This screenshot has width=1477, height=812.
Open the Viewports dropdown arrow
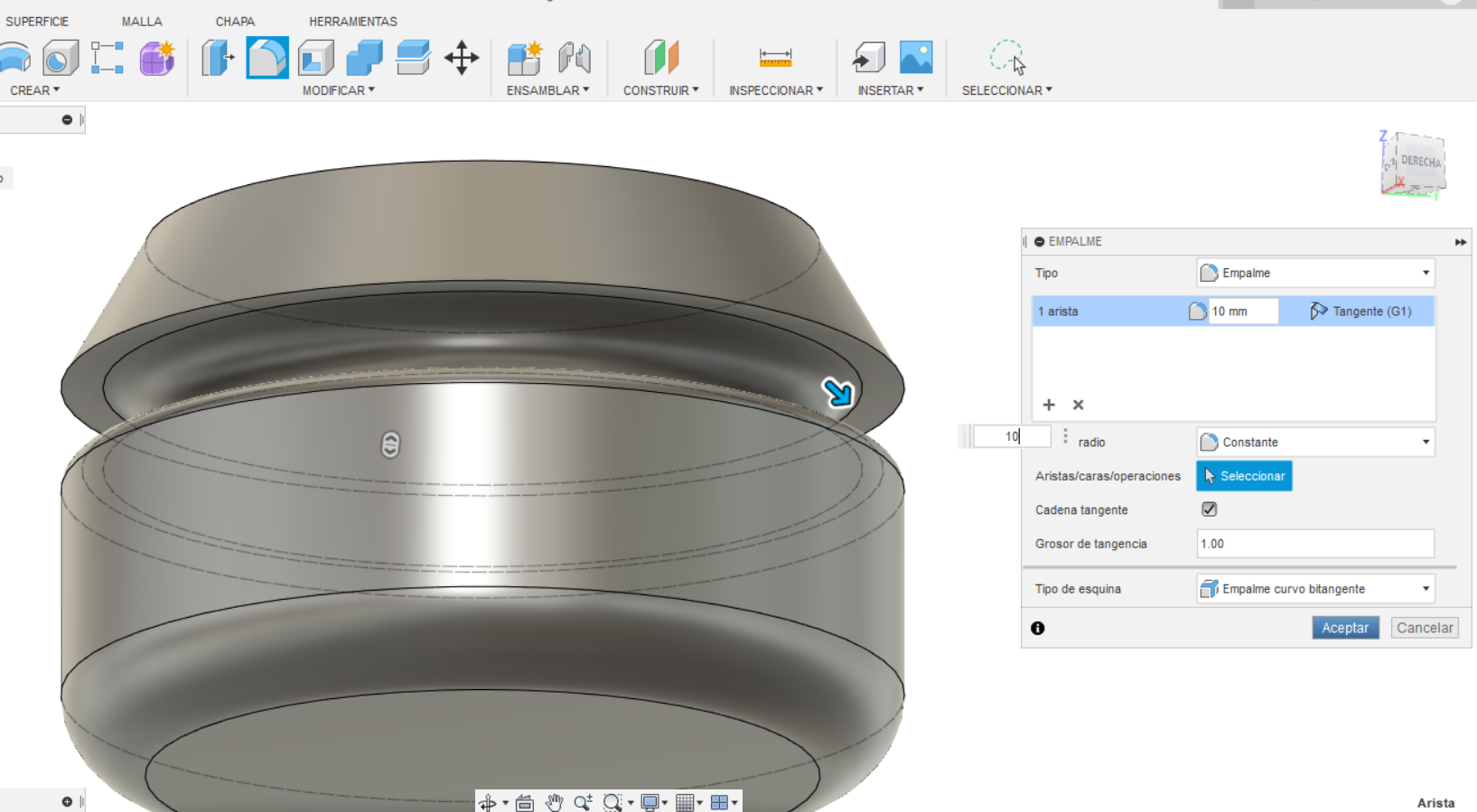pos(734,802)
